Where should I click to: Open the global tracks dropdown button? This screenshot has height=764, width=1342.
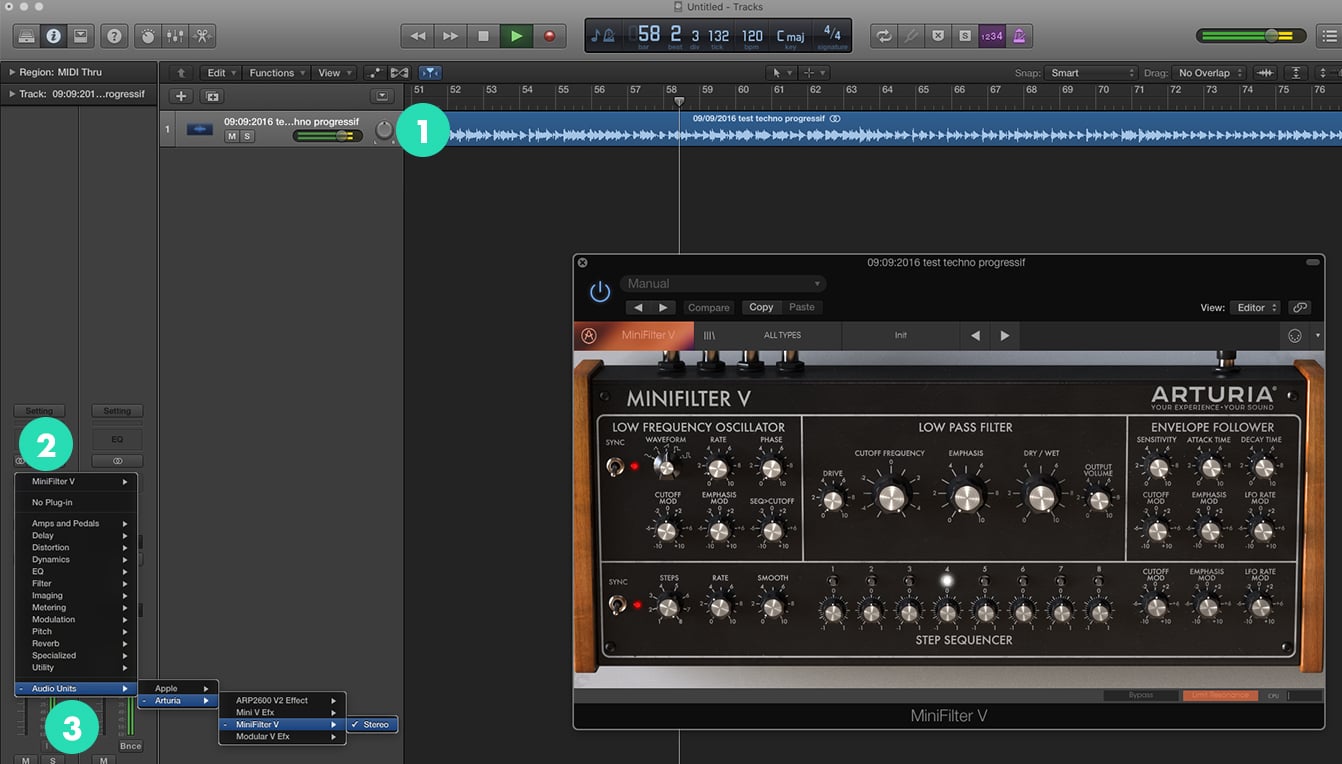coord(381,96)
